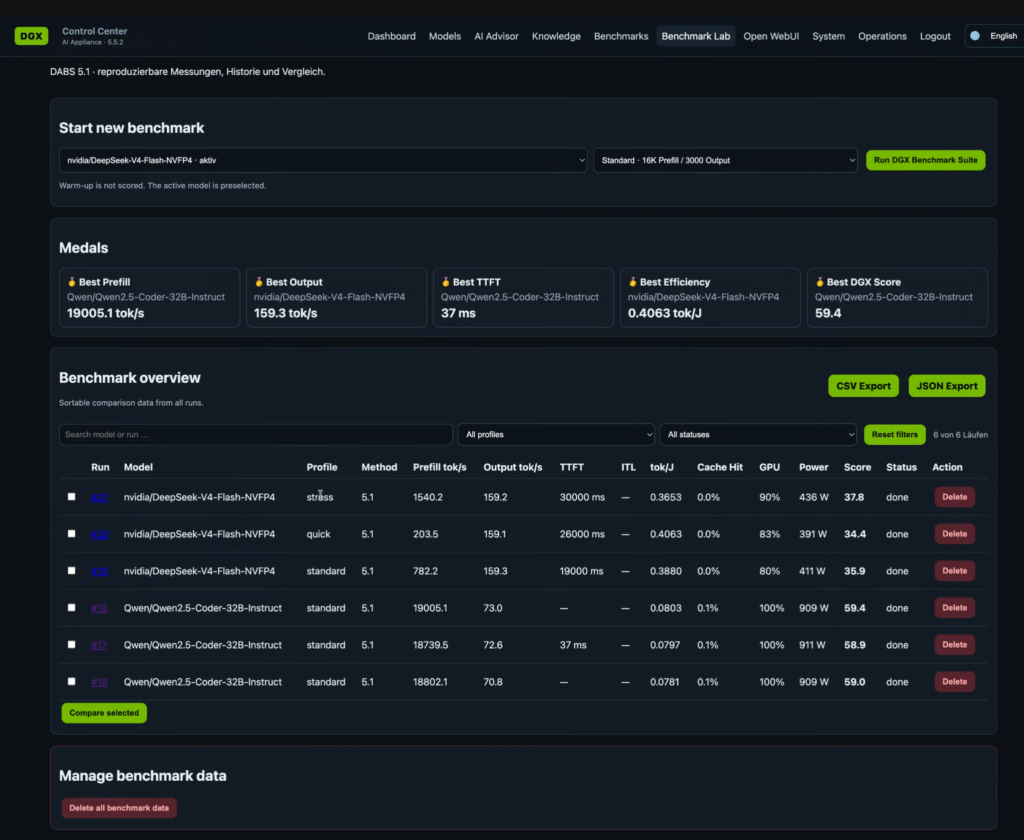The width and height of the screenshot is (1024, 840).
Task: Open the model selector showing nvidia/DeepSeek-V4-Flash-NVFP4
Action: pos(323,160)
